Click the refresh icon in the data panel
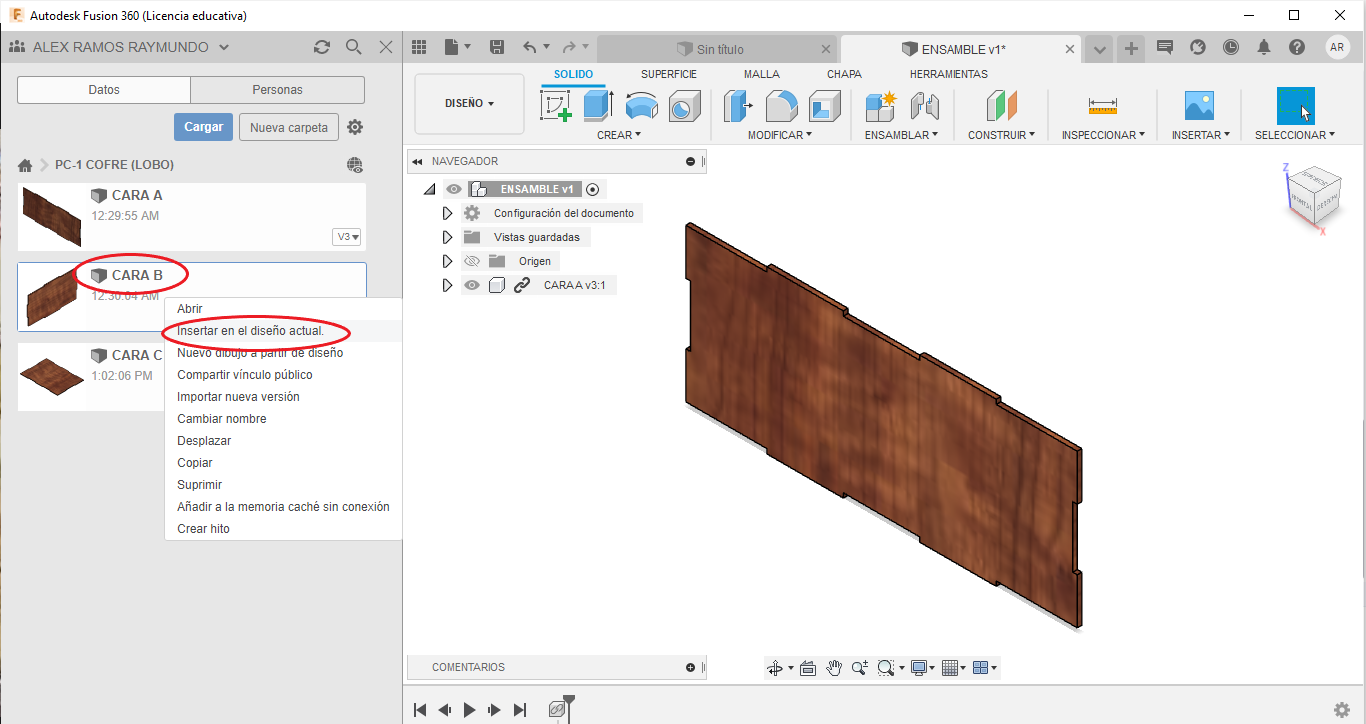The height and width of the screenshot is (724, 1366). (321, 47)
